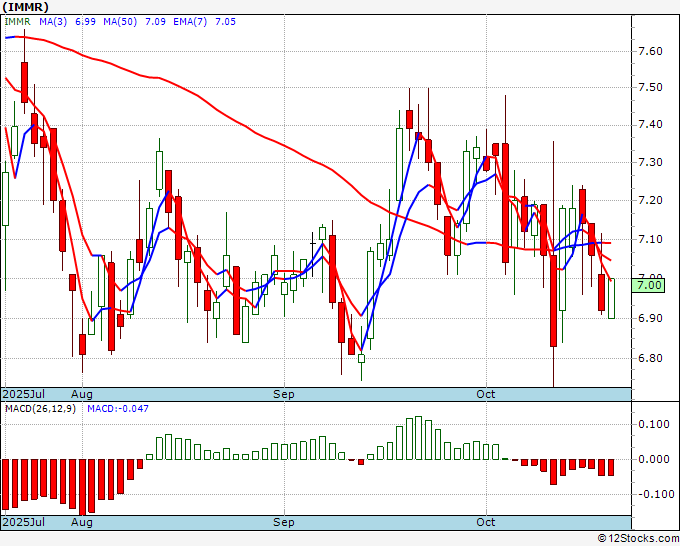Viewport: 680px width, 546px height.
Task: Click 2025Jul on the price chart date axis
Action: pyautogui.click(x=24, y=394)
